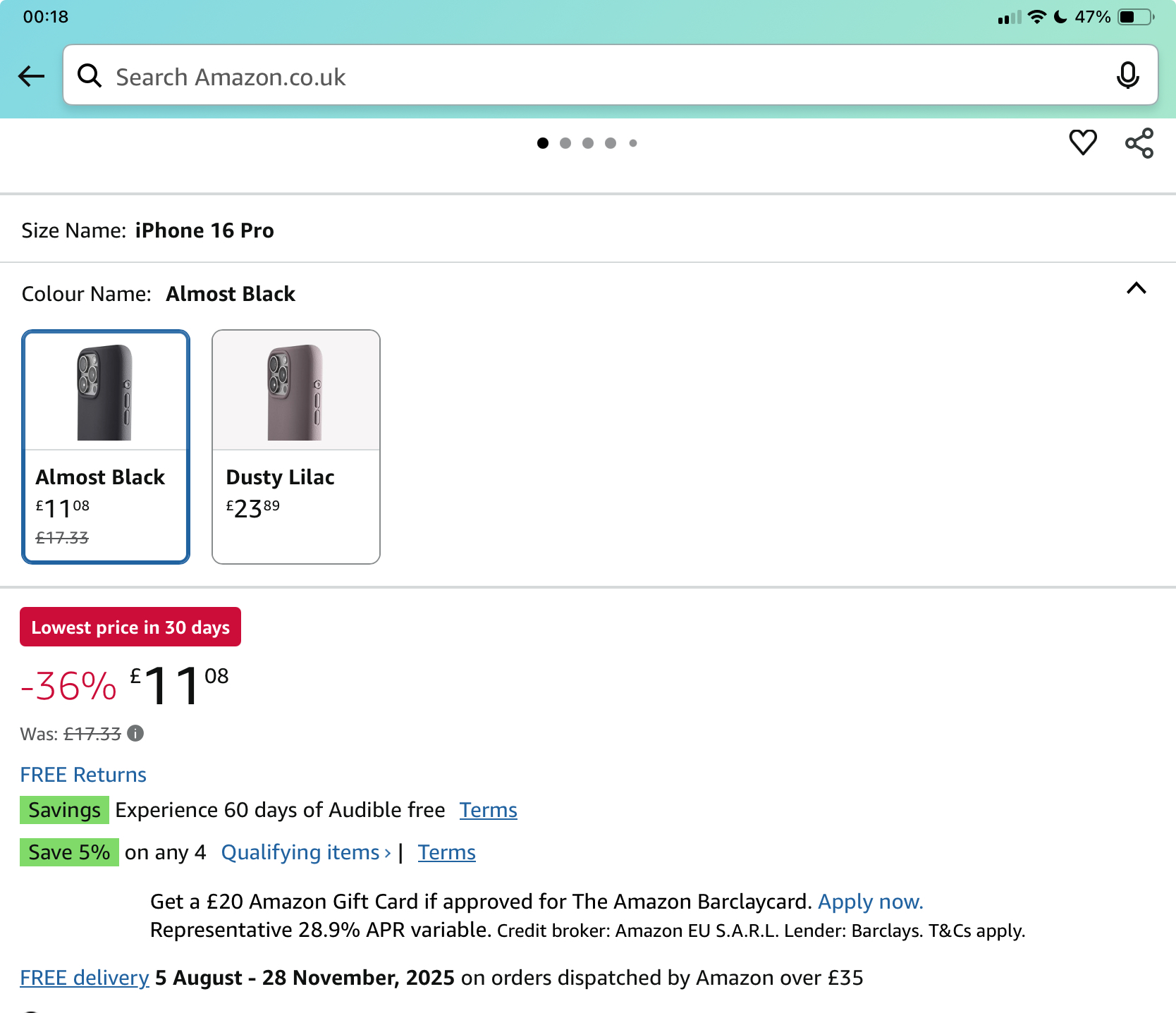
Task: Tap the share icon
Action: 1139,143
